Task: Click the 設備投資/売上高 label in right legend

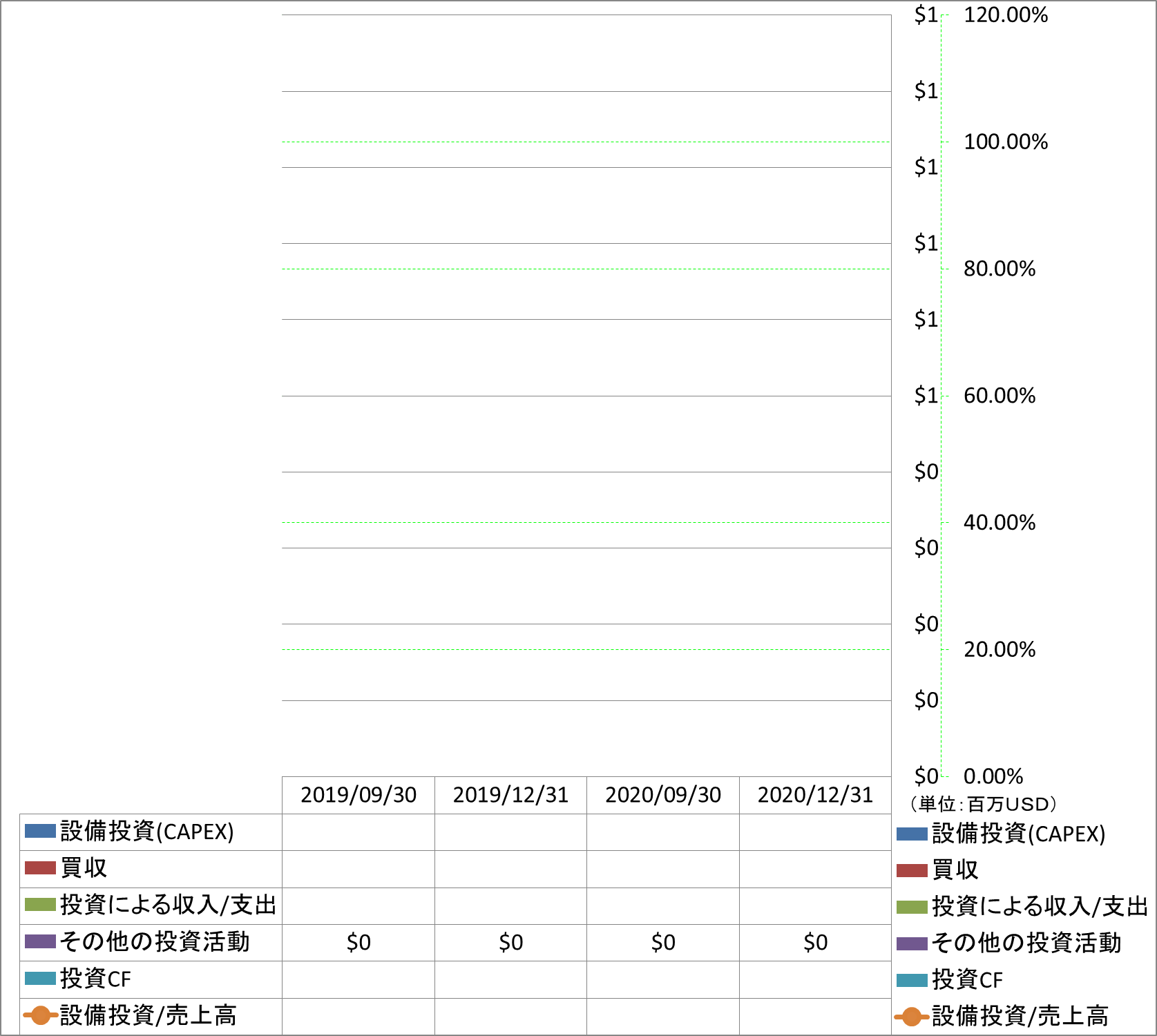Action: pos(1020,1017)
